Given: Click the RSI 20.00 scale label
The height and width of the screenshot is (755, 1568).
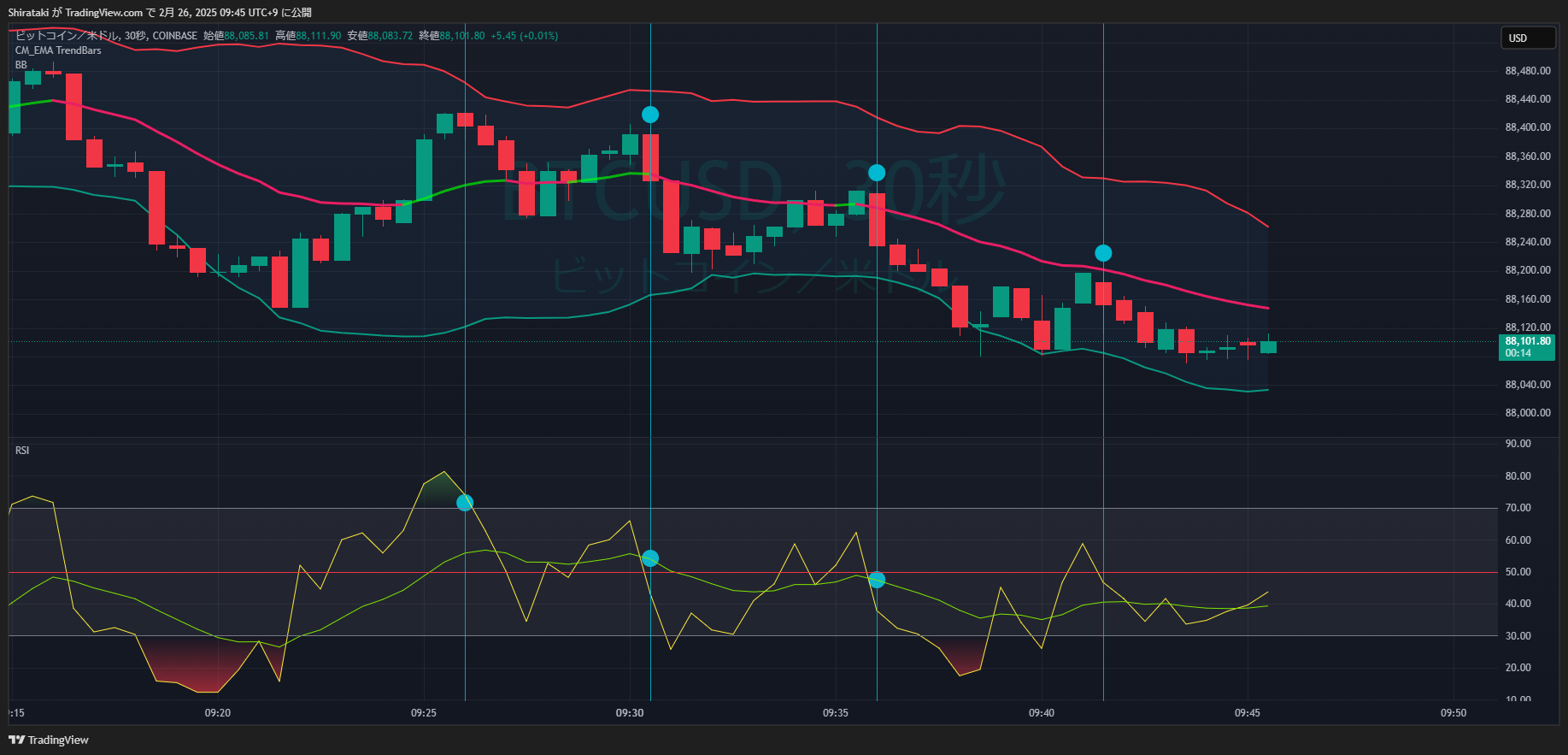Looking at the screenshot, I should pos(1518,668).
